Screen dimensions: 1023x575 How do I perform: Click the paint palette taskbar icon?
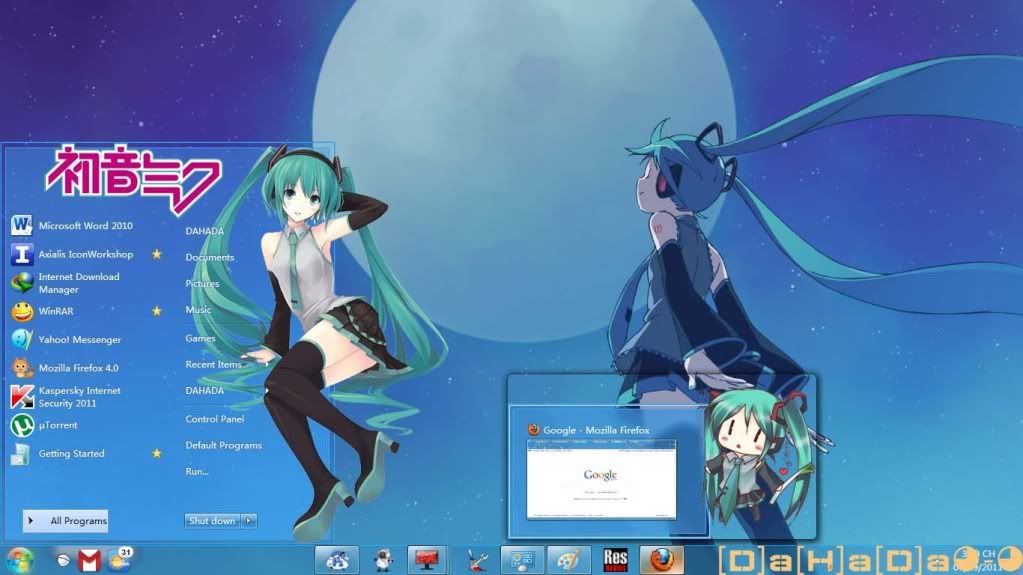click(x=568, y=560)
